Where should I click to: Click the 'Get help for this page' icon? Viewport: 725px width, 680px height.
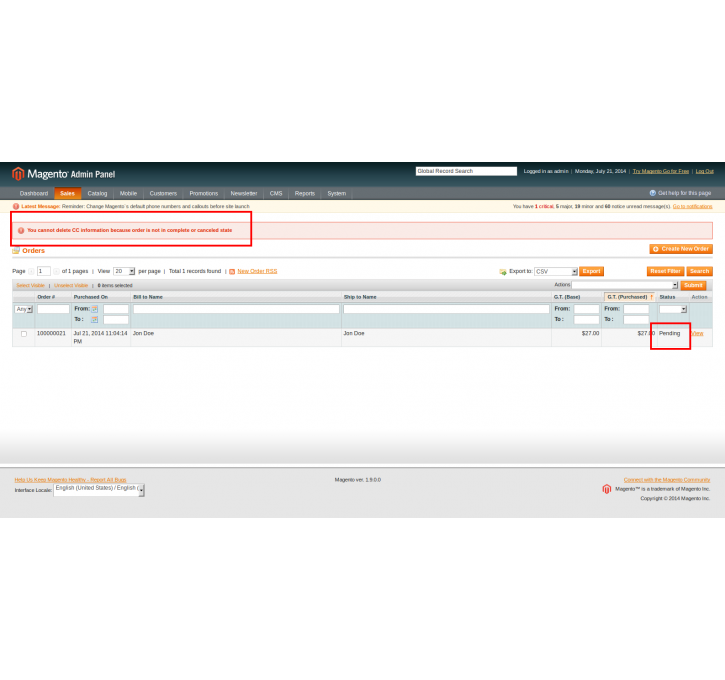point(652,193)
